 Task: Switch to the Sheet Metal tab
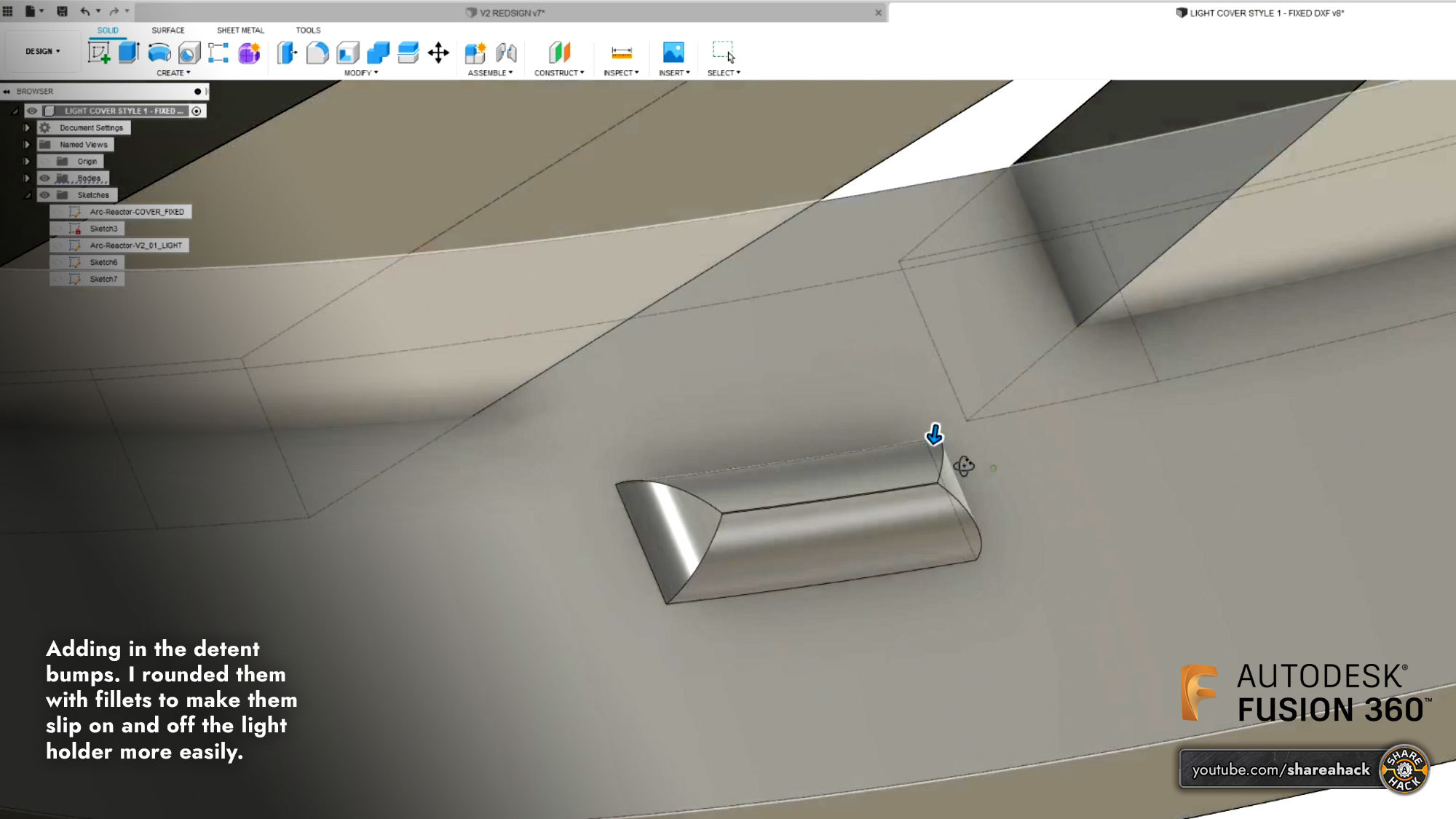(240, 30)
